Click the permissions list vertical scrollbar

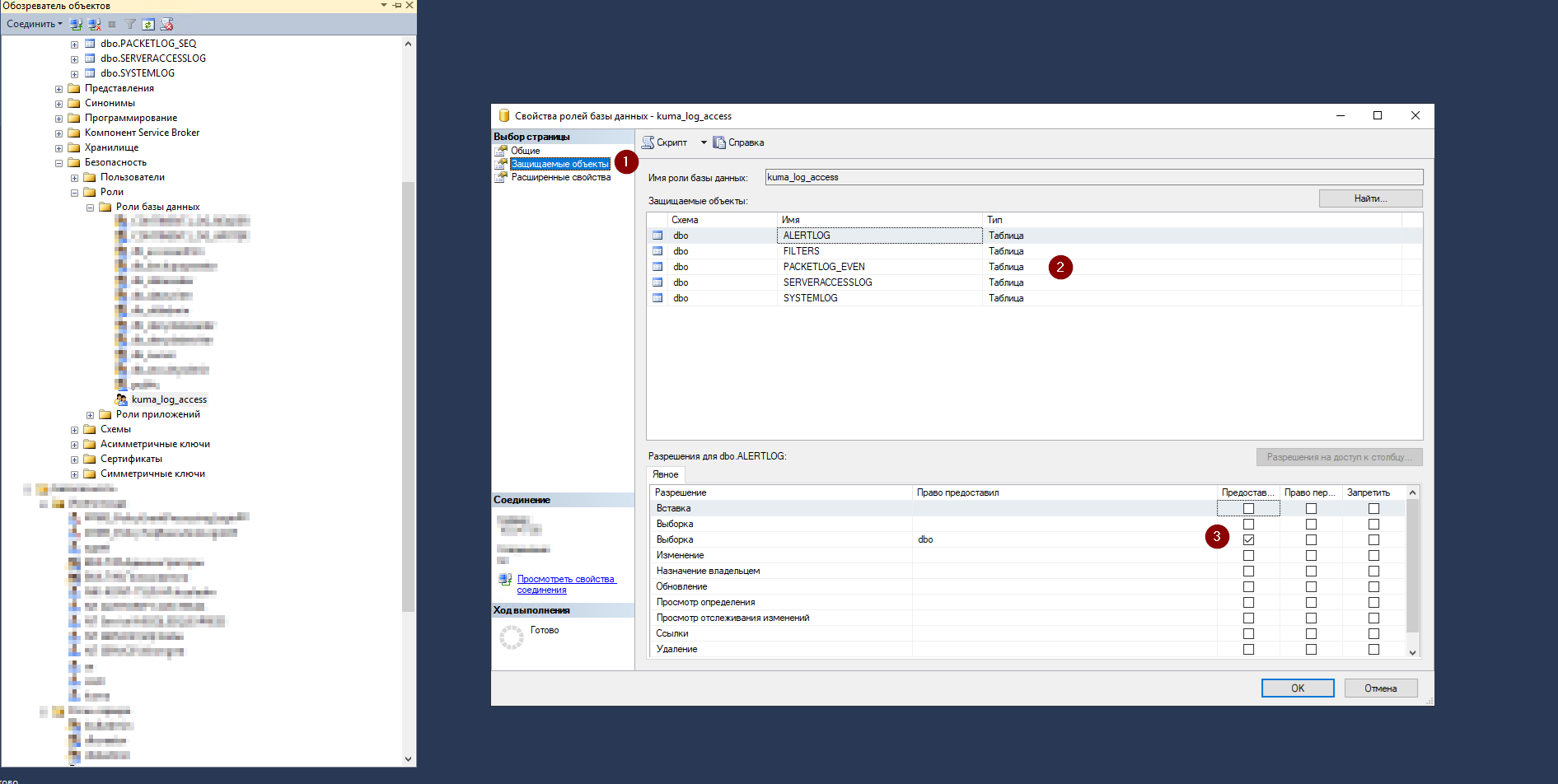click(x=1412, y=568)
